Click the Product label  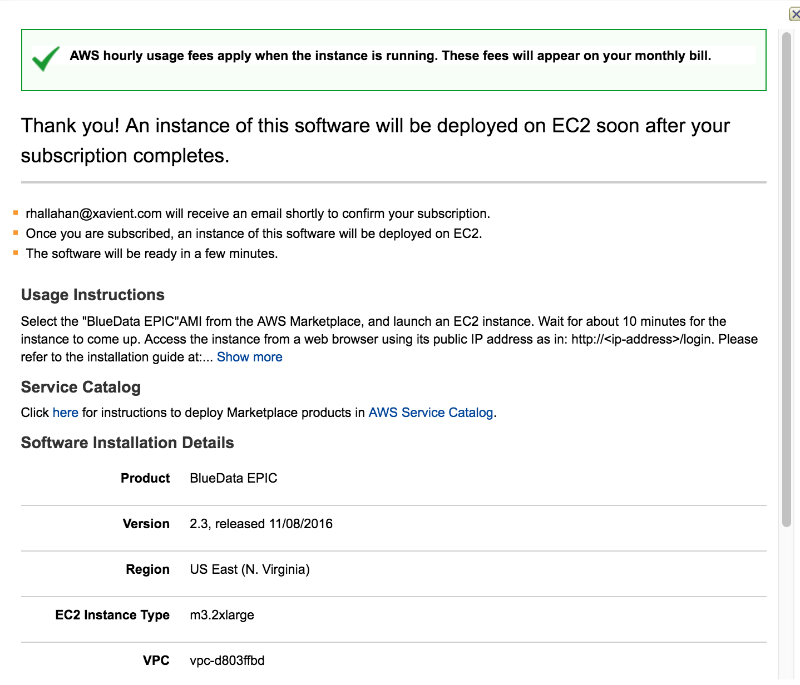pos(145,478)
